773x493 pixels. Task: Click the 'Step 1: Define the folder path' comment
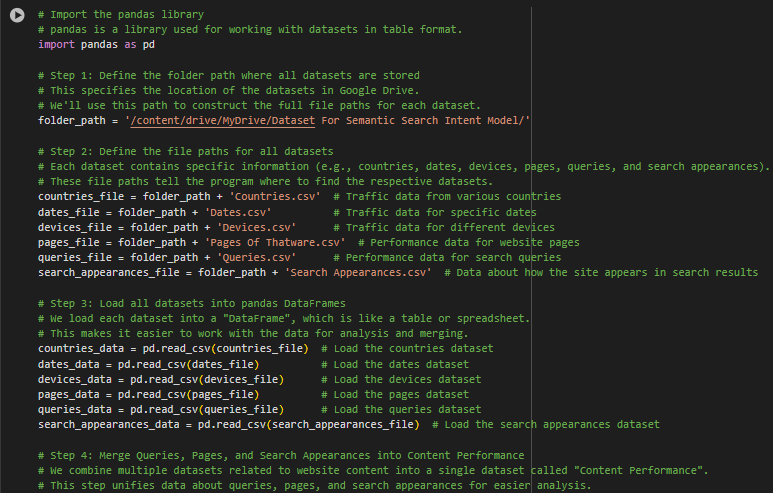(x=229, y=75)
